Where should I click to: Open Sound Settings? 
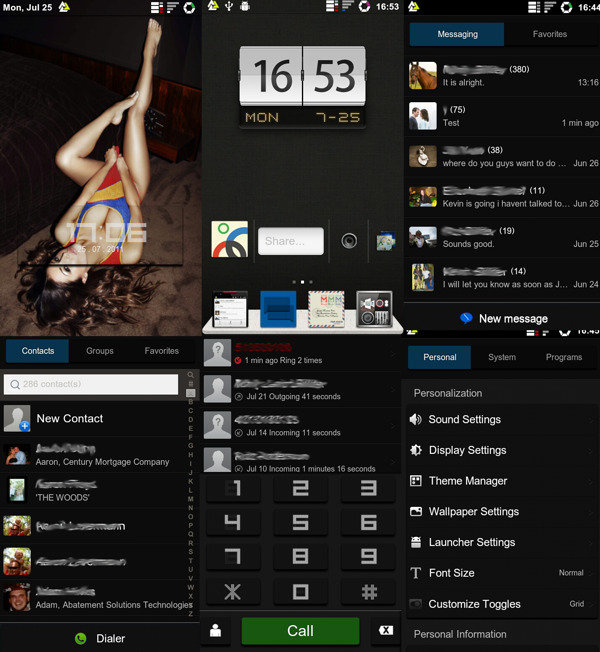click(x=502, y=420)
